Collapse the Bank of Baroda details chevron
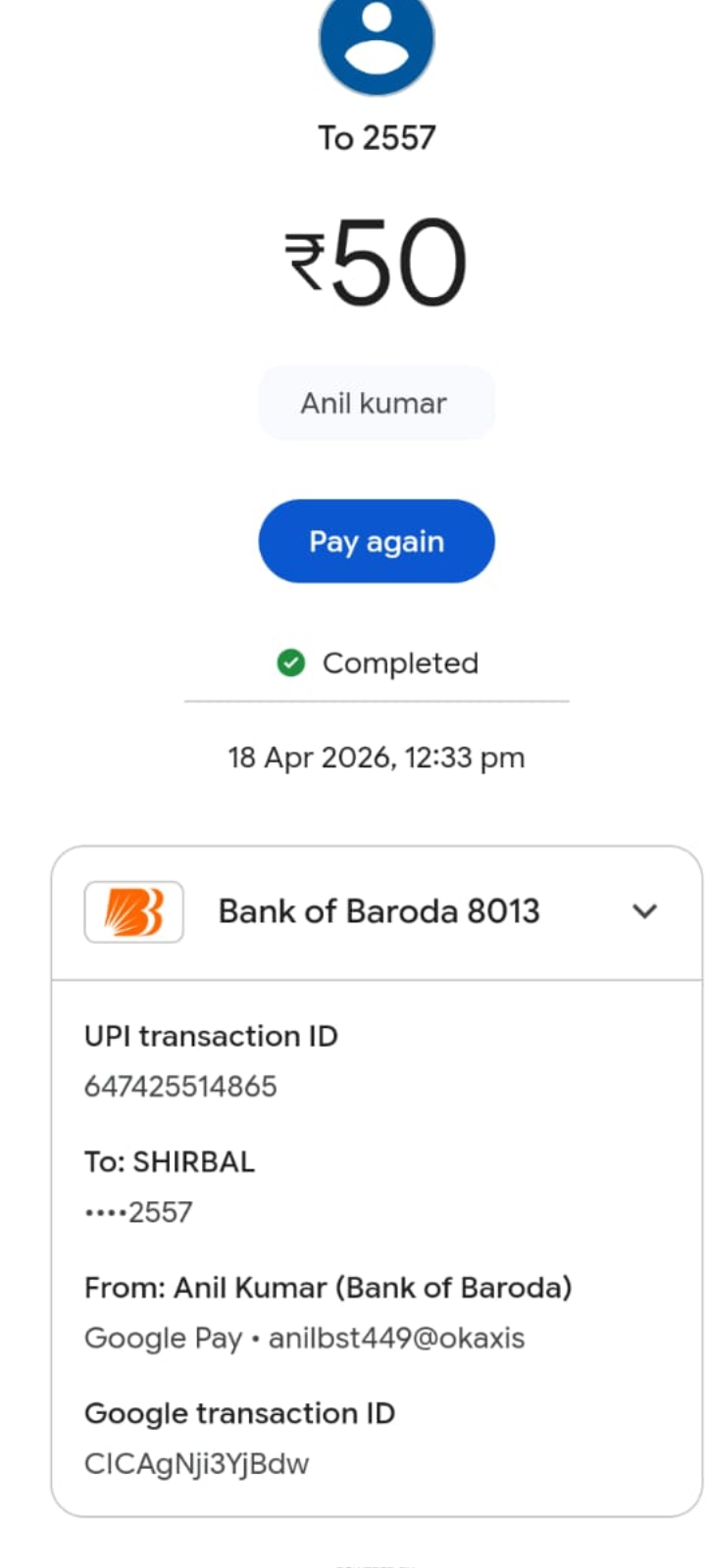Viewport: 706px width, 1568px height. [644, 911]
